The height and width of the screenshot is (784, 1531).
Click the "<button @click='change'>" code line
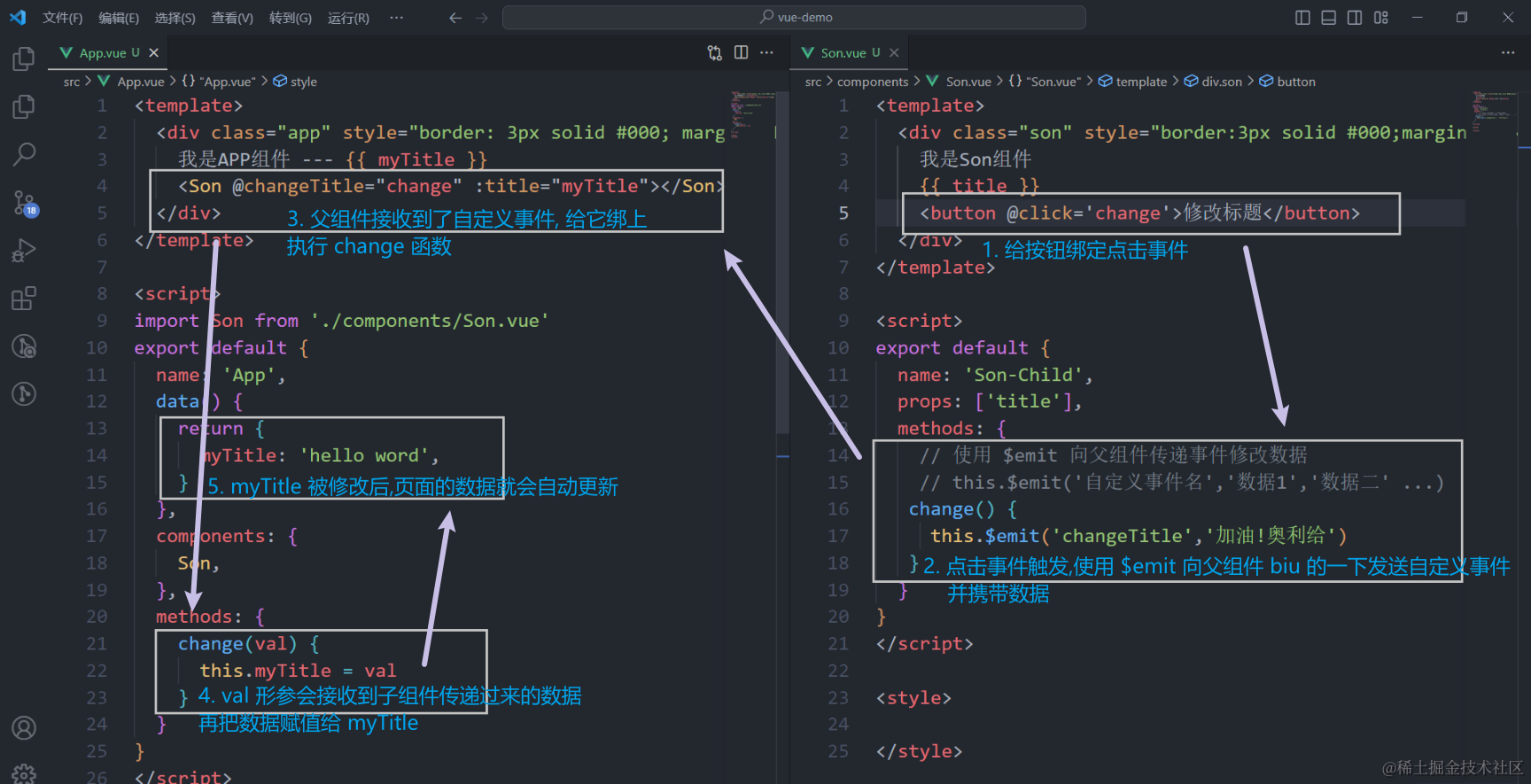point(1139,213)
